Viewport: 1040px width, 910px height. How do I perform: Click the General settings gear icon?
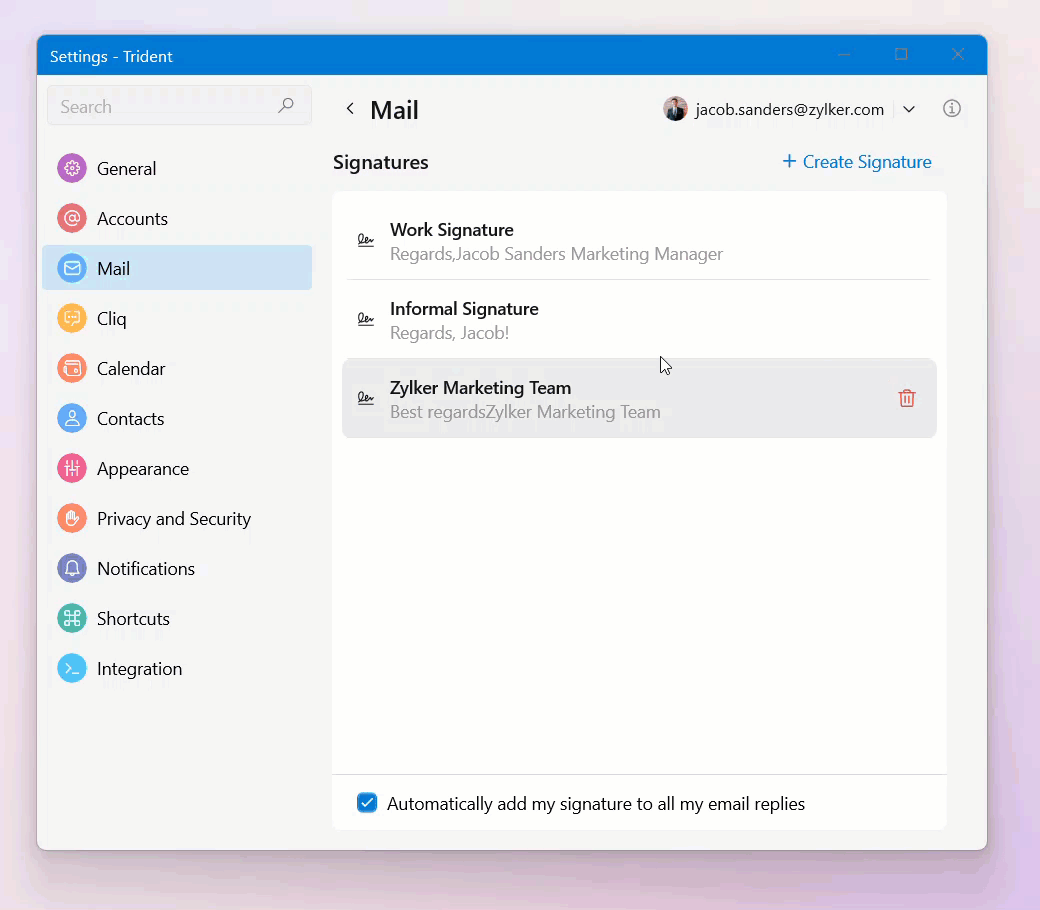[x=72, y=168]
